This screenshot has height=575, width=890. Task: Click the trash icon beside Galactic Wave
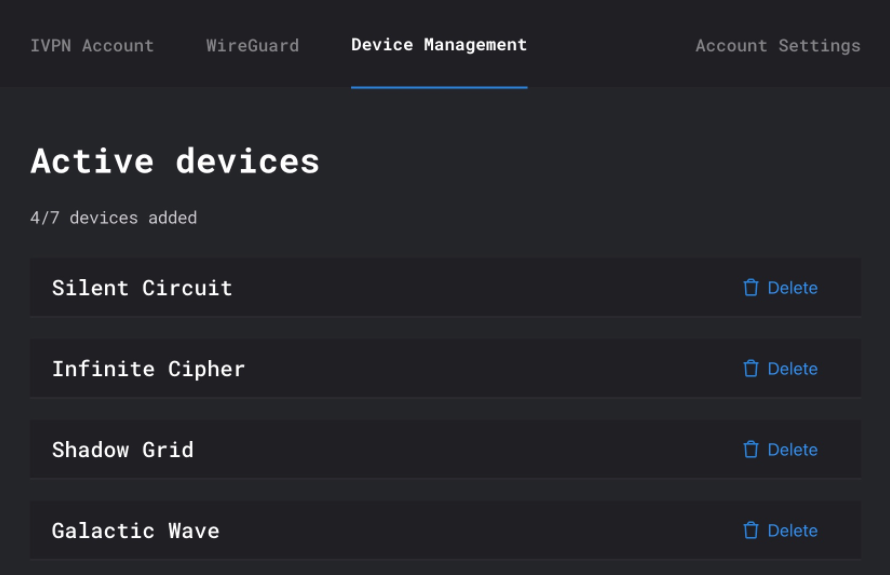750,531
